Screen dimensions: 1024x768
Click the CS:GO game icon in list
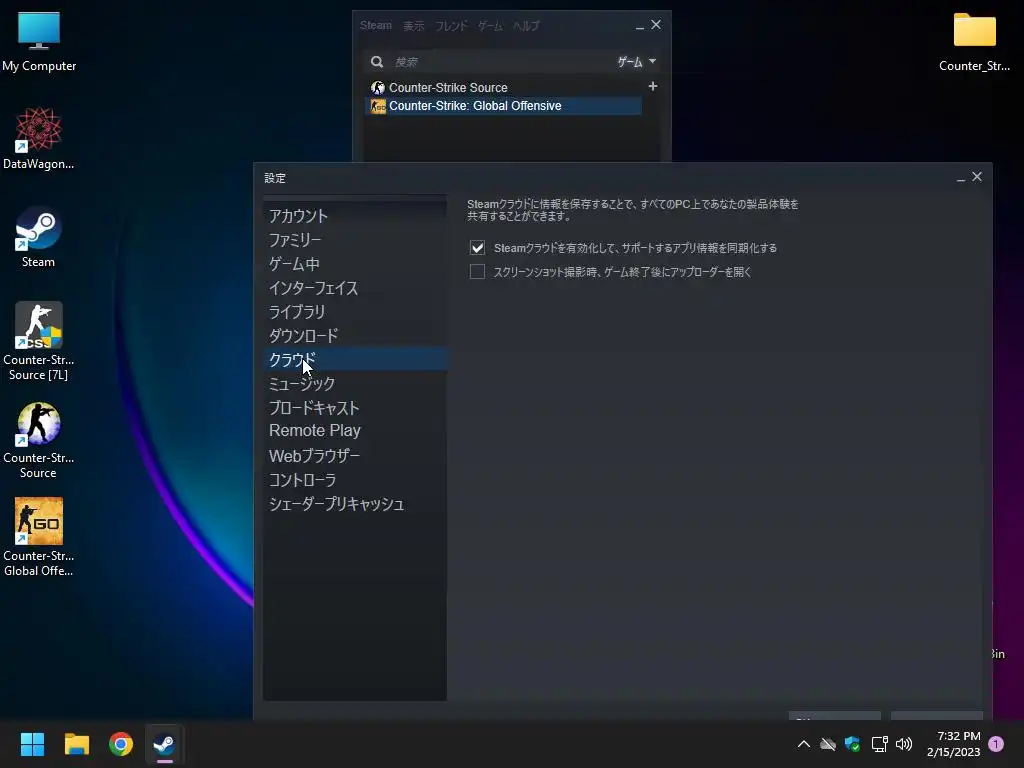coord(378,106)
